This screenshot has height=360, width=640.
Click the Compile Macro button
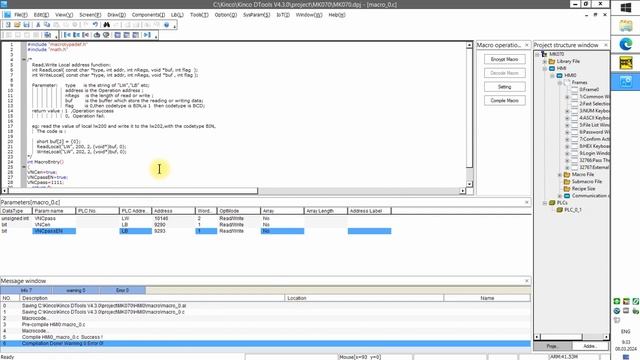pos(504,100)
